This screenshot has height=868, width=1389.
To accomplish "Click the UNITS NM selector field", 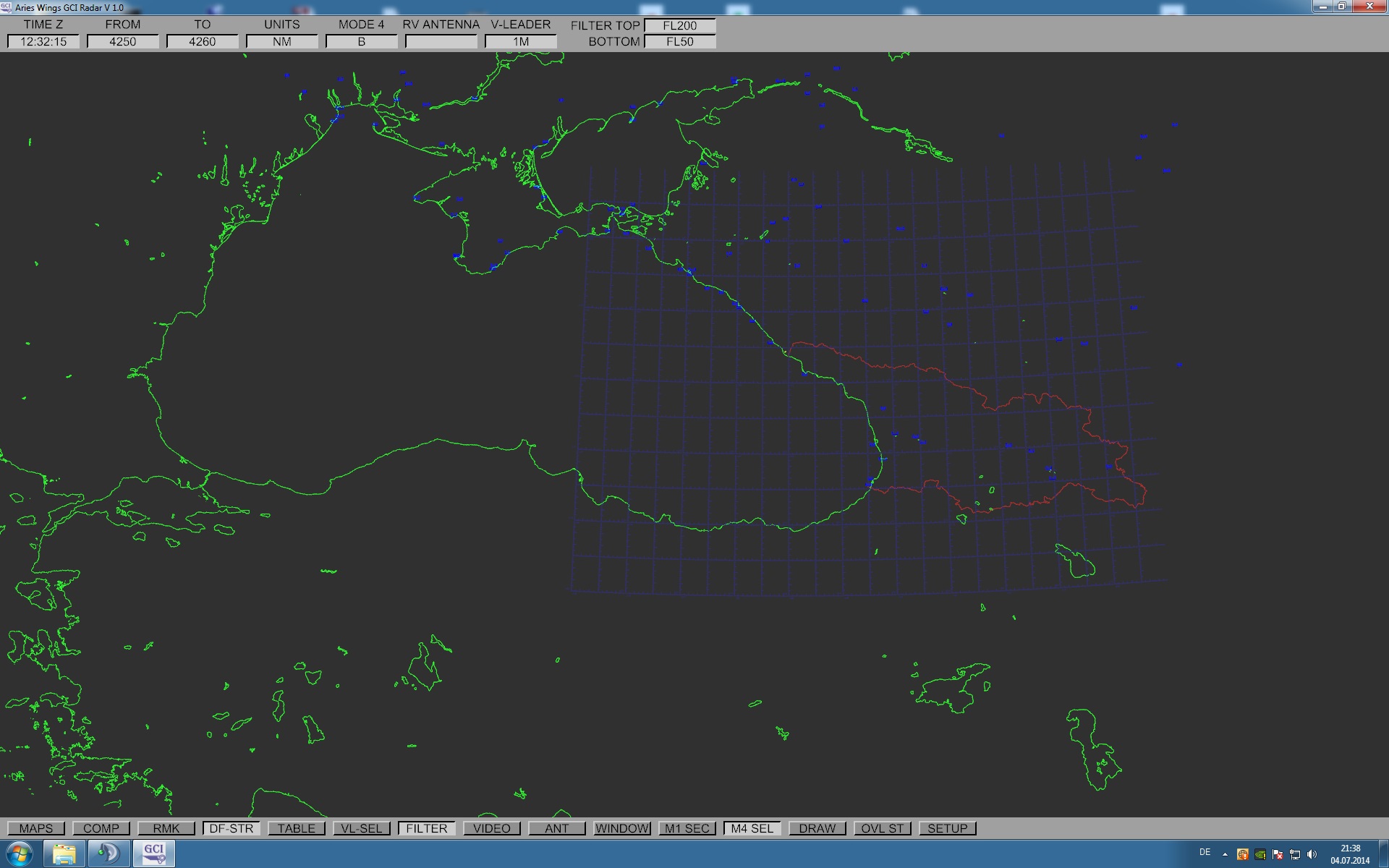I will pyautogui.click(x=282, y=42).
